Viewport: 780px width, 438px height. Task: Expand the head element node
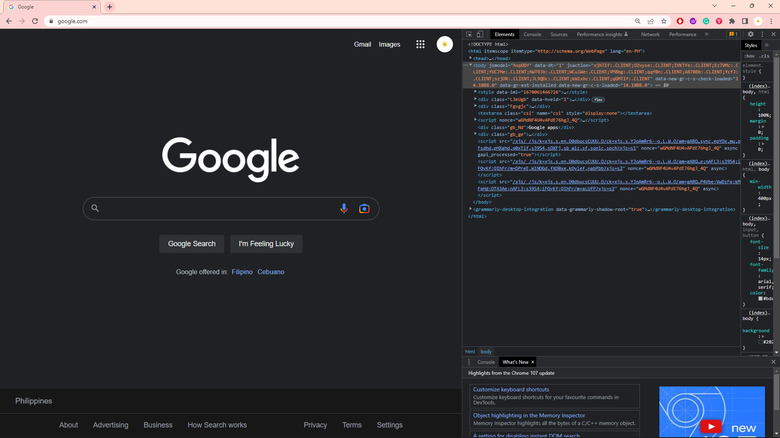(469, 58)
